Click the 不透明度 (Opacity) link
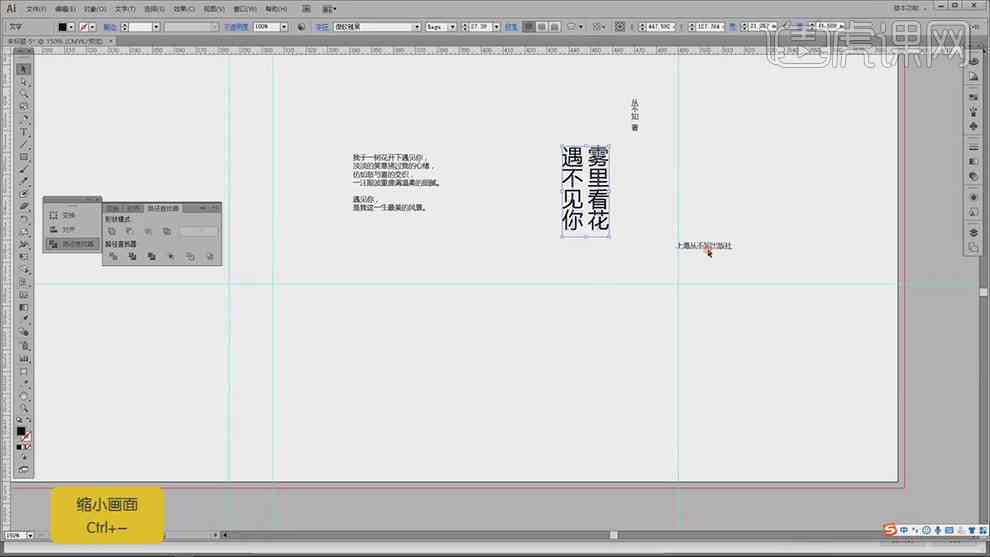The image size is (990, 557). (x=236, y=27)
